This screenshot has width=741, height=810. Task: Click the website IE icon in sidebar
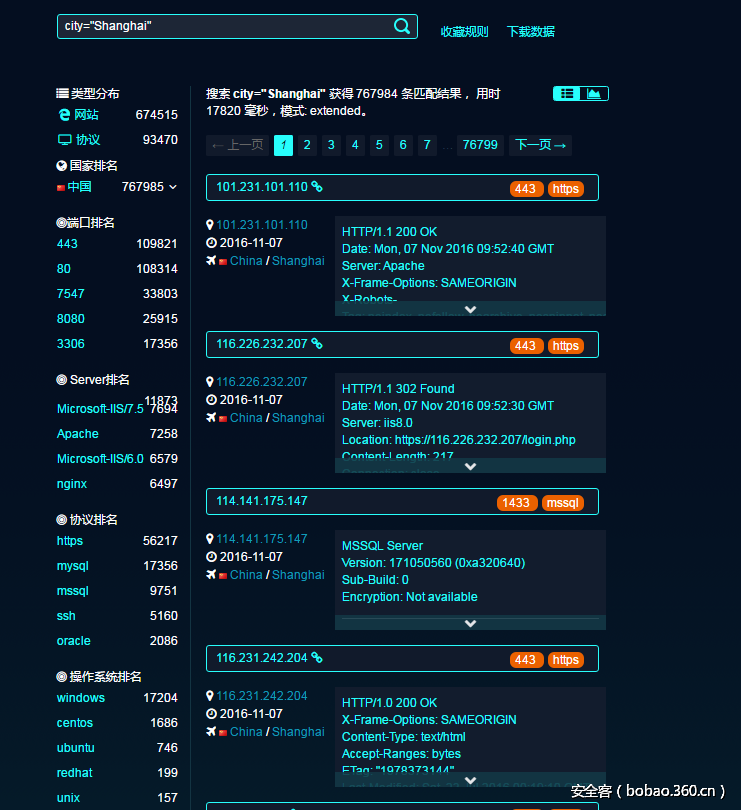64,115
